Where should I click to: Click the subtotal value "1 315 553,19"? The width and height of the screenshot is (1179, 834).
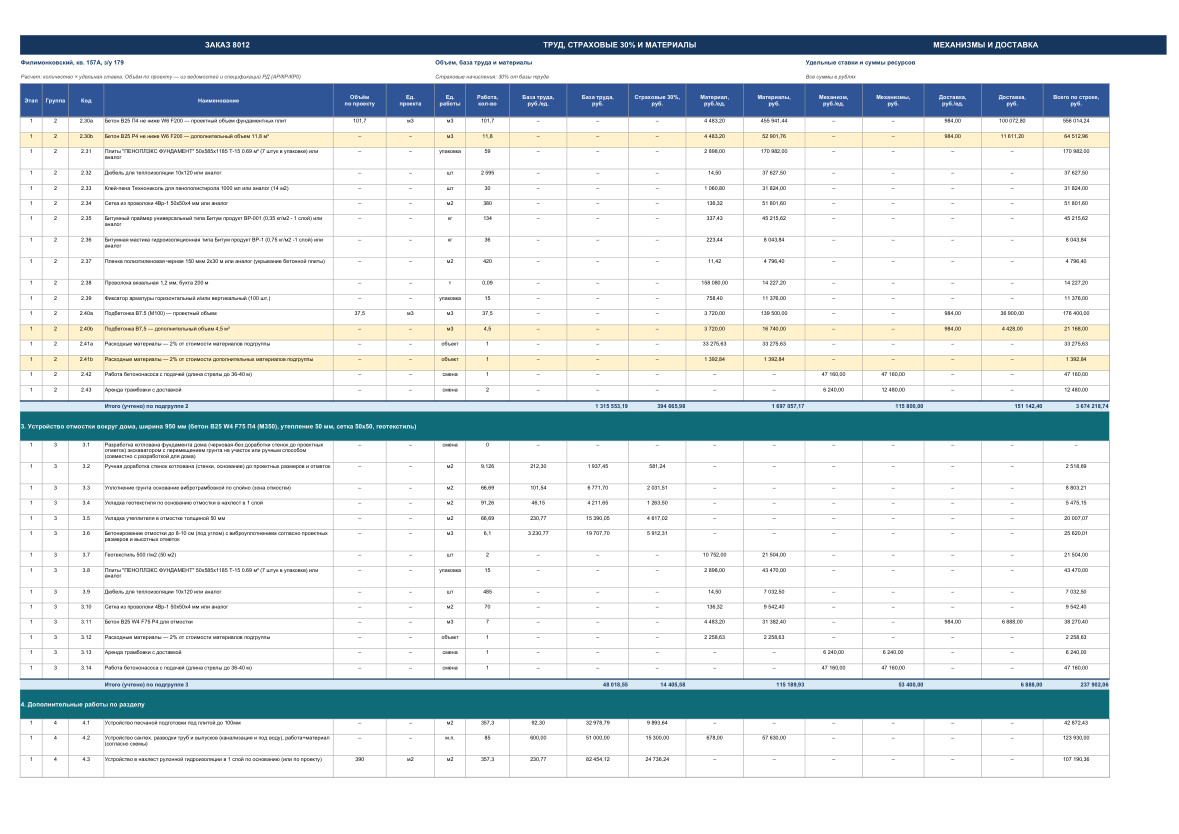tap(611, 406)
